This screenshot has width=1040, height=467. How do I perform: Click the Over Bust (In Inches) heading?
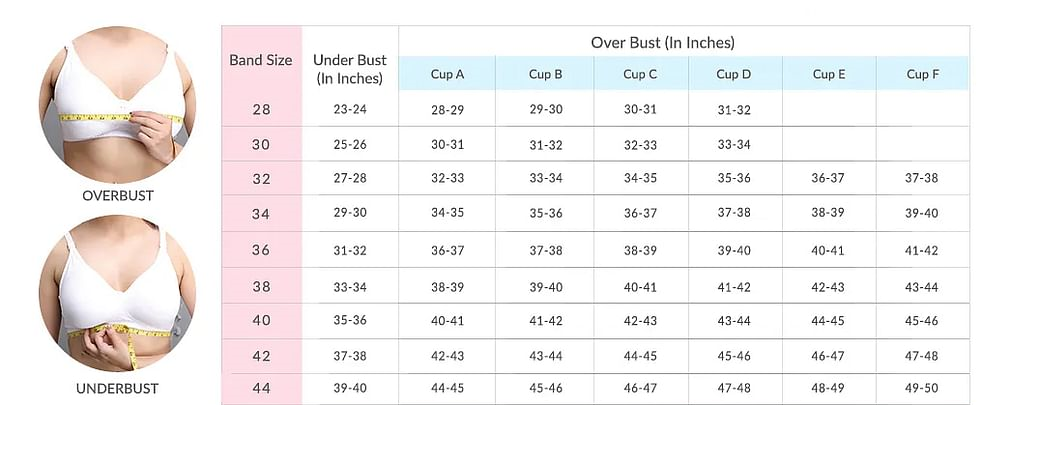pos(663,42)
